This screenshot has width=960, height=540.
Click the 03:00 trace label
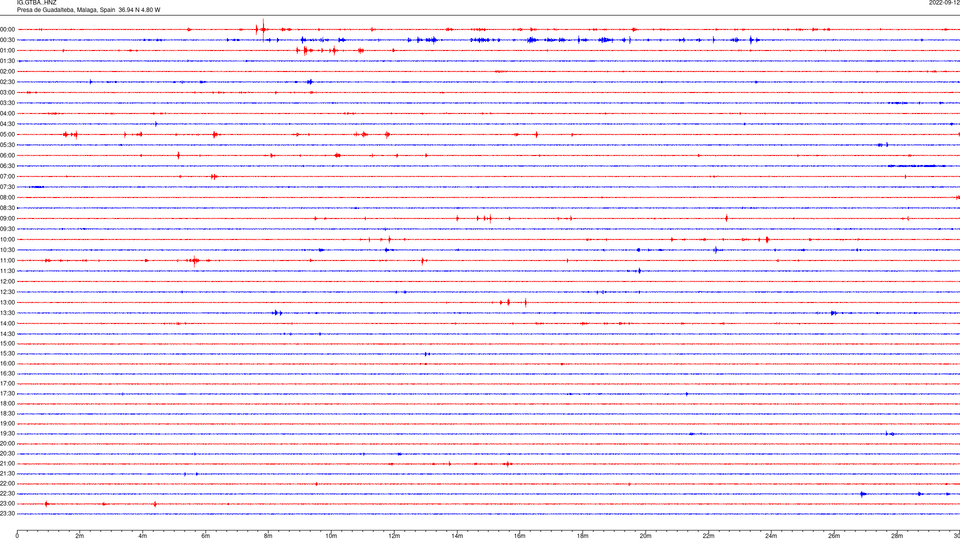point(8,92)
